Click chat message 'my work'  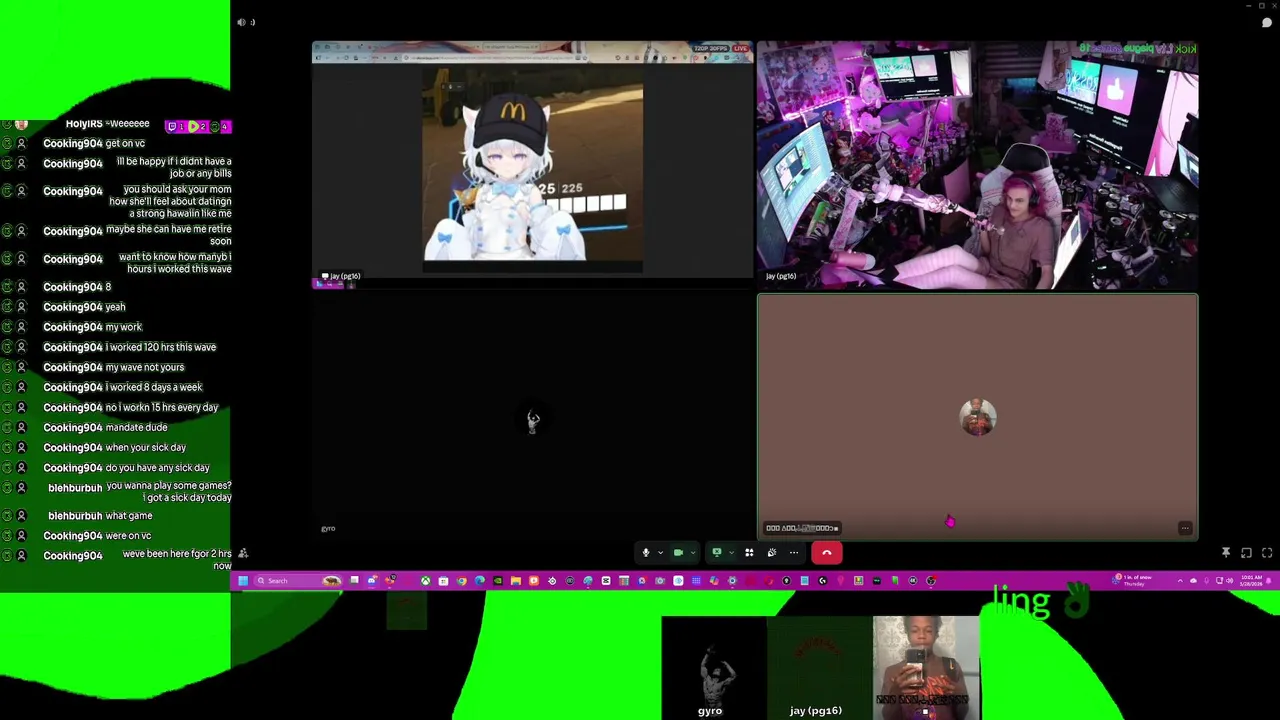pyautogui.click(x=124, y=327)
